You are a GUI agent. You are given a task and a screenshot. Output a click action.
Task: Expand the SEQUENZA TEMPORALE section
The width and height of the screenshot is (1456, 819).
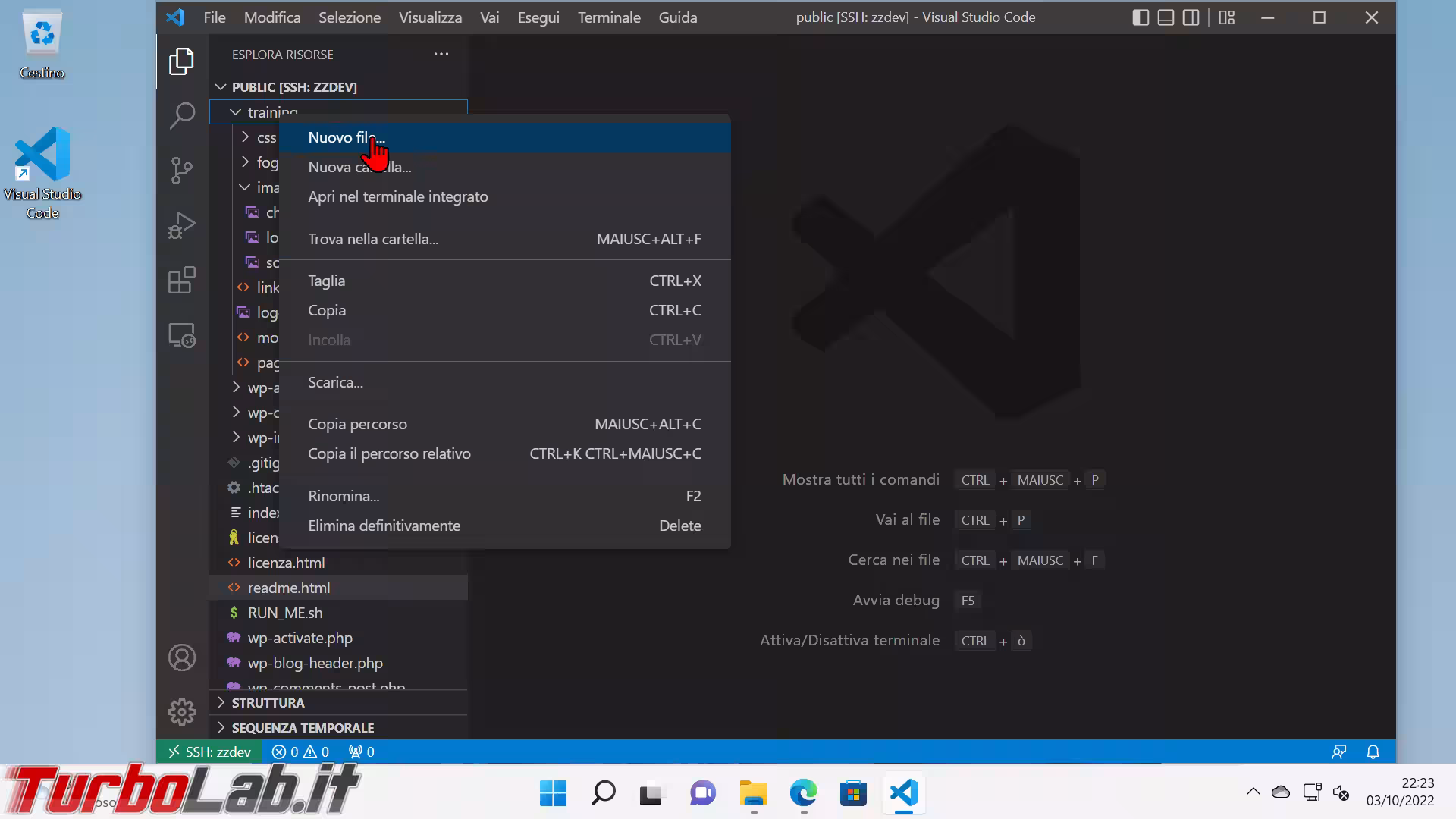302,728
